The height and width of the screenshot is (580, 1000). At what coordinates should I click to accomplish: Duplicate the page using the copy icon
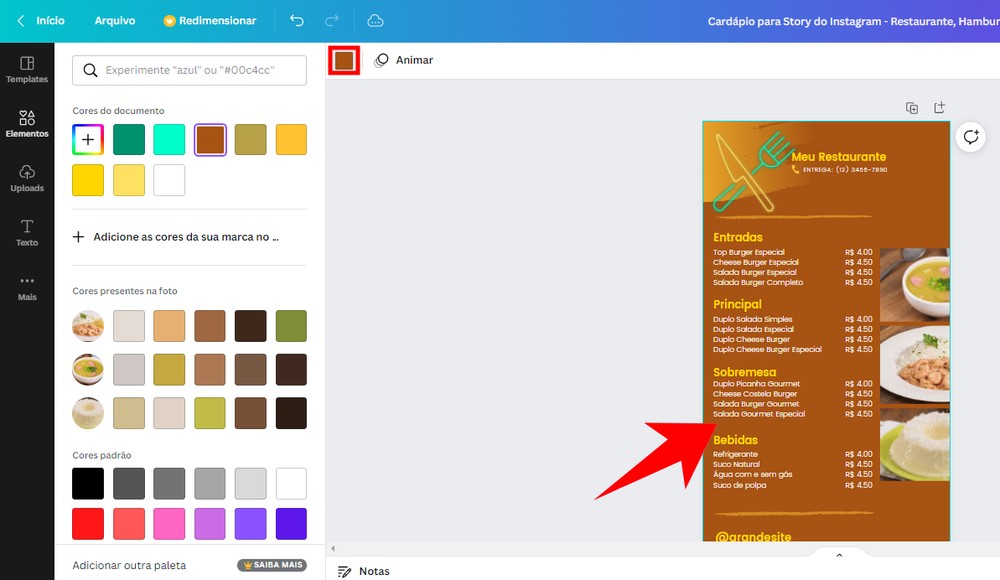pos(912,107)
